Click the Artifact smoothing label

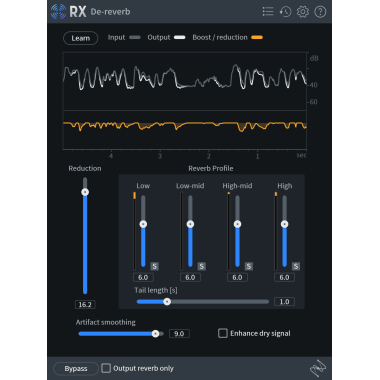click(x=106, y=322)
